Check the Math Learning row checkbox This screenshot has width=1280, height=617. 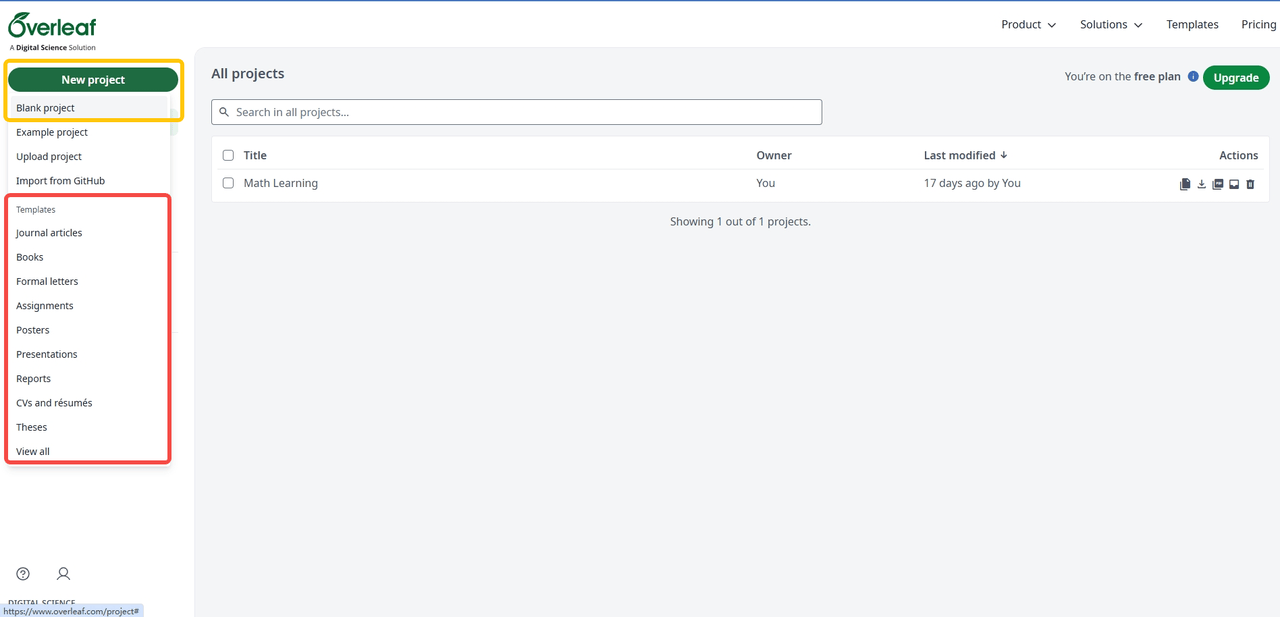click(228, 183)
